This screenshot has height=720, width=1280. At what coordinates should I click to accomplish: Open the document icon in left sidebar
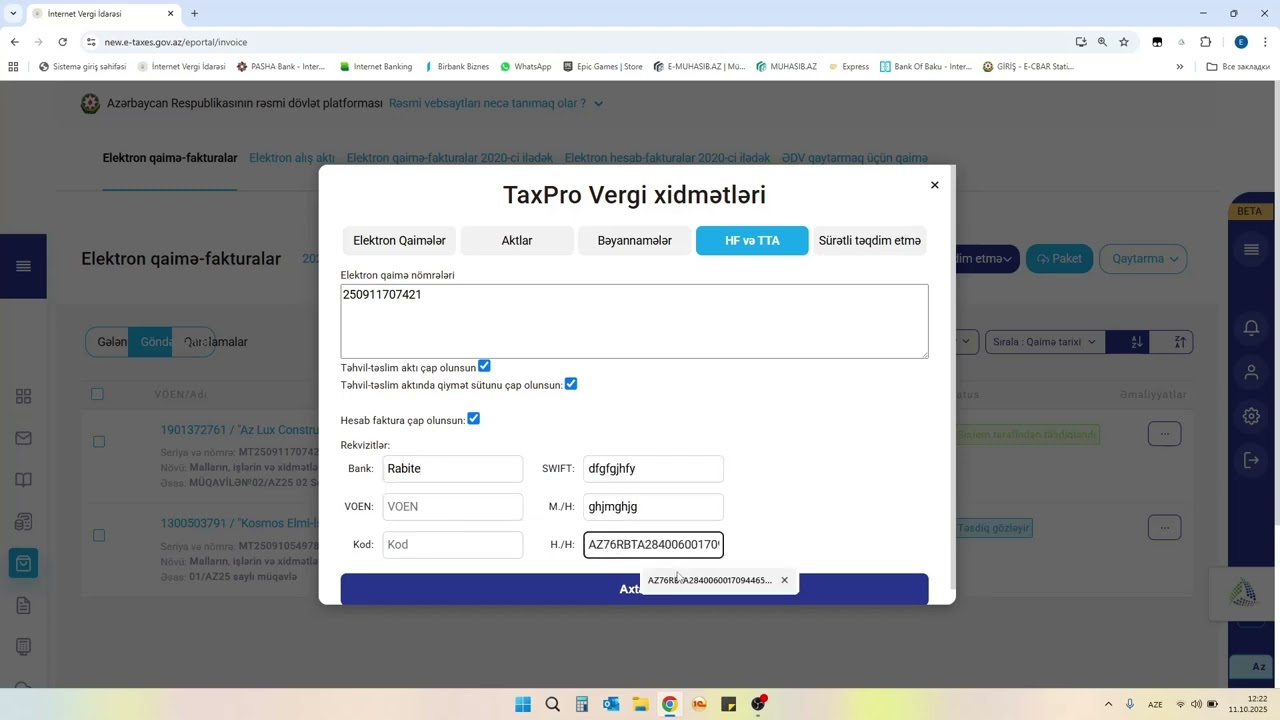(x=23, y=605)
